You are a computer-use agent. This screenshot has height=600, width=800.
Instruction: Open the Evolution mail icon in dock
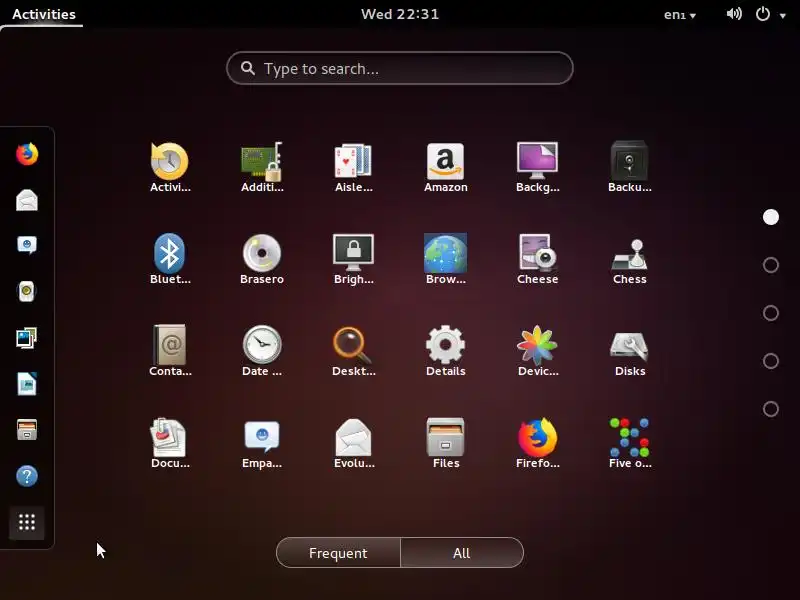tap(27, 200)
